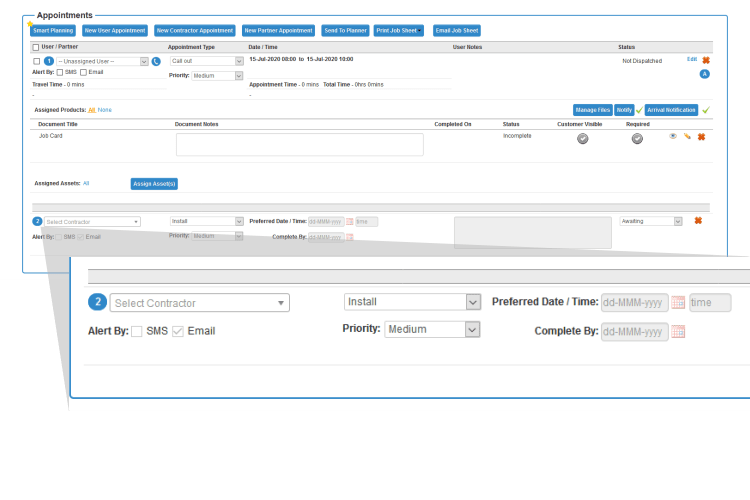Remove the Job Card document red cross
Screen dimensions: 750x500
701,136
